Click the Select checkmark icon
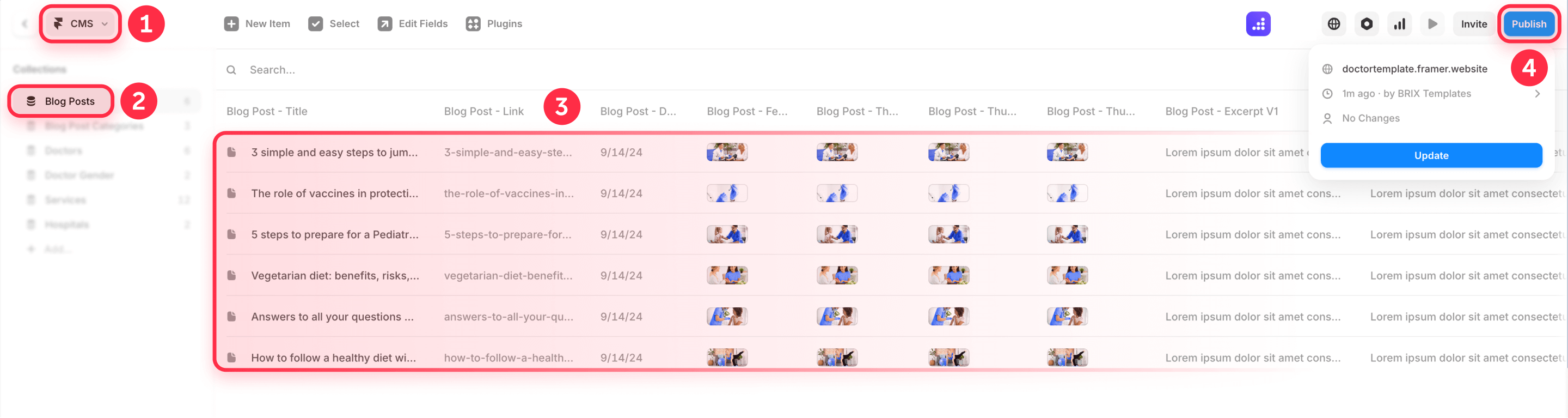 tap(315, 24)
